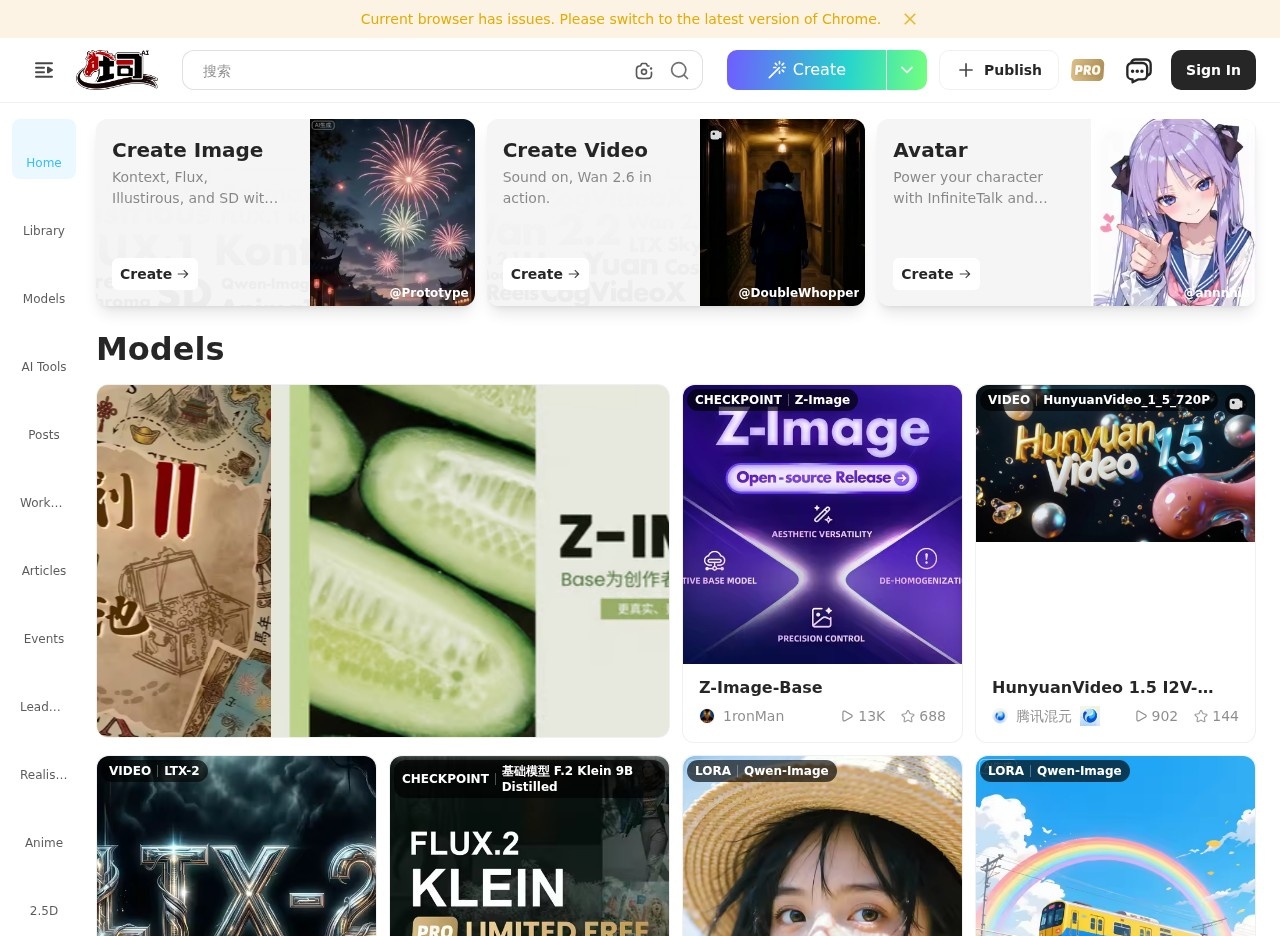Click the site logo in the header

coord(117,70)
